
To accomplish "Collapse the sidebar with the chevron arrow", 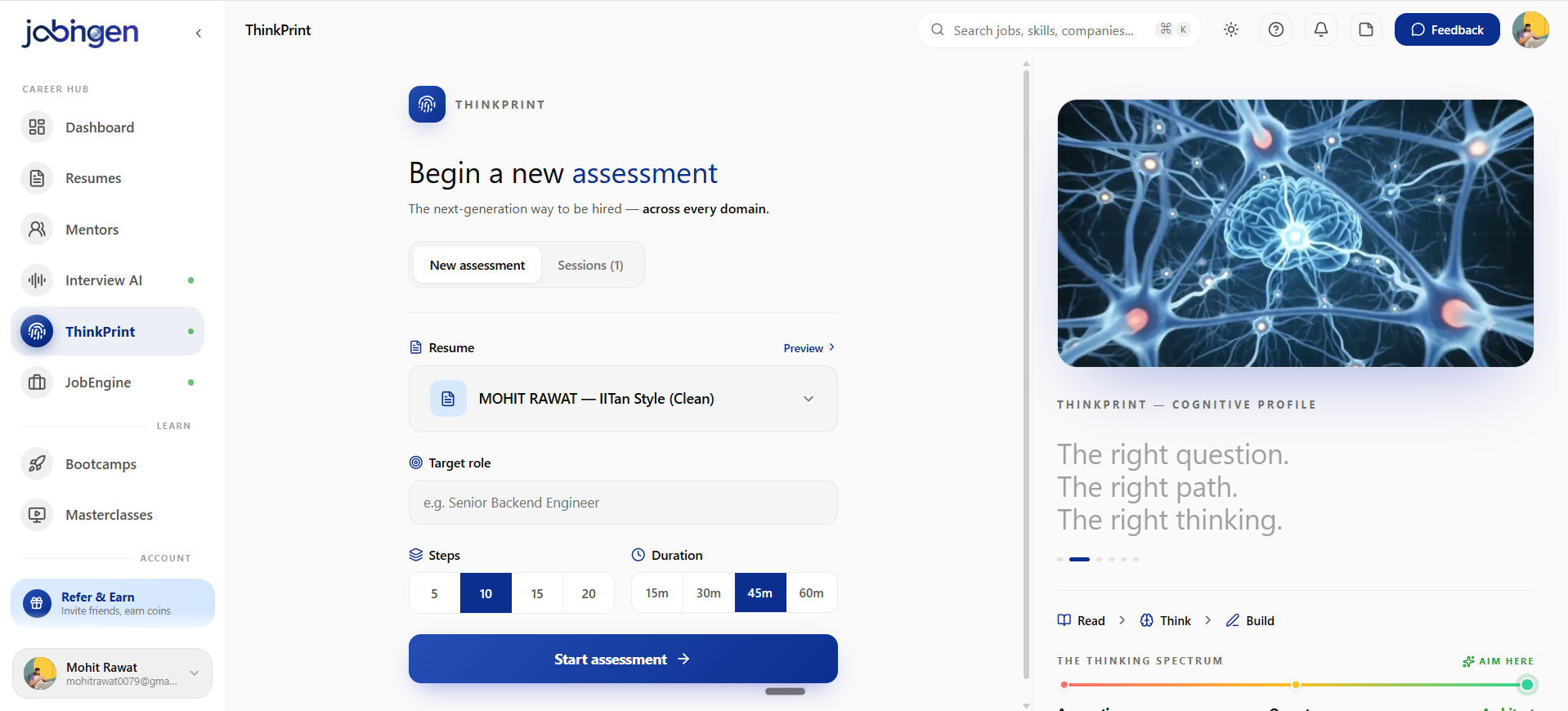I will click(199, 34).
